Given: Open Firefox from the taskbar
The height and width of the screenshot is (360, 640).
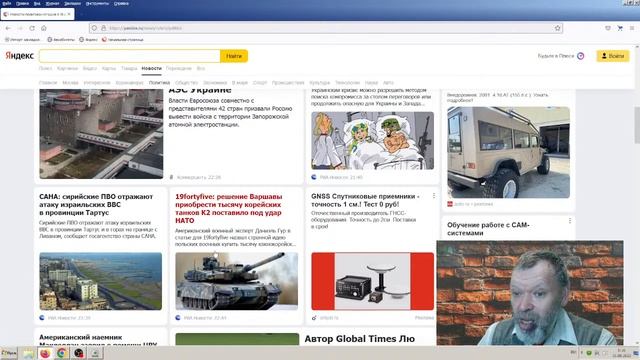Looking at the screenshot, I should 45,353.
